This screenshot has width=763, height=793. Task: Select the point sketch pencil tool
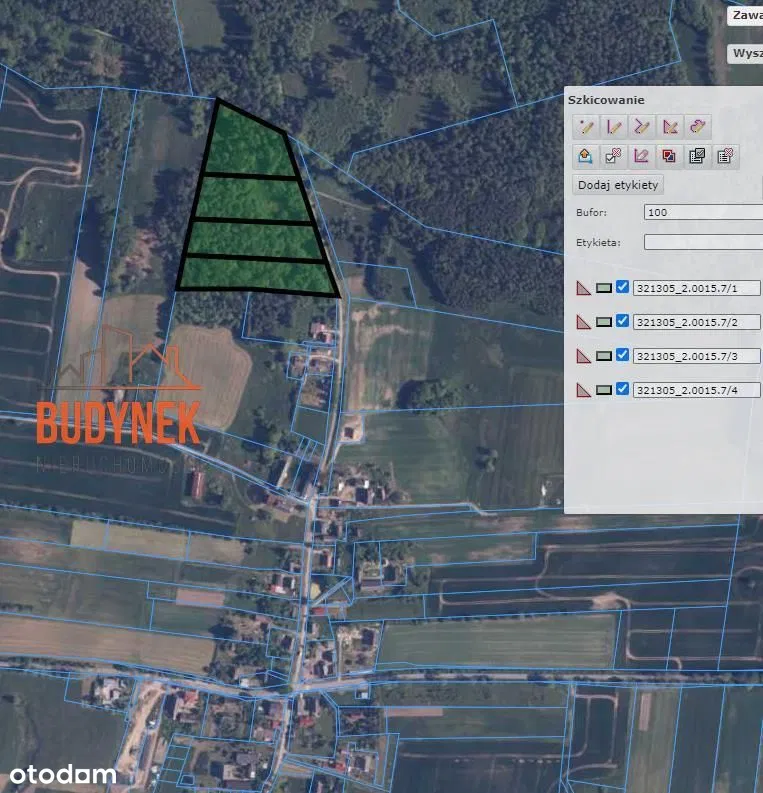point(586,126)
